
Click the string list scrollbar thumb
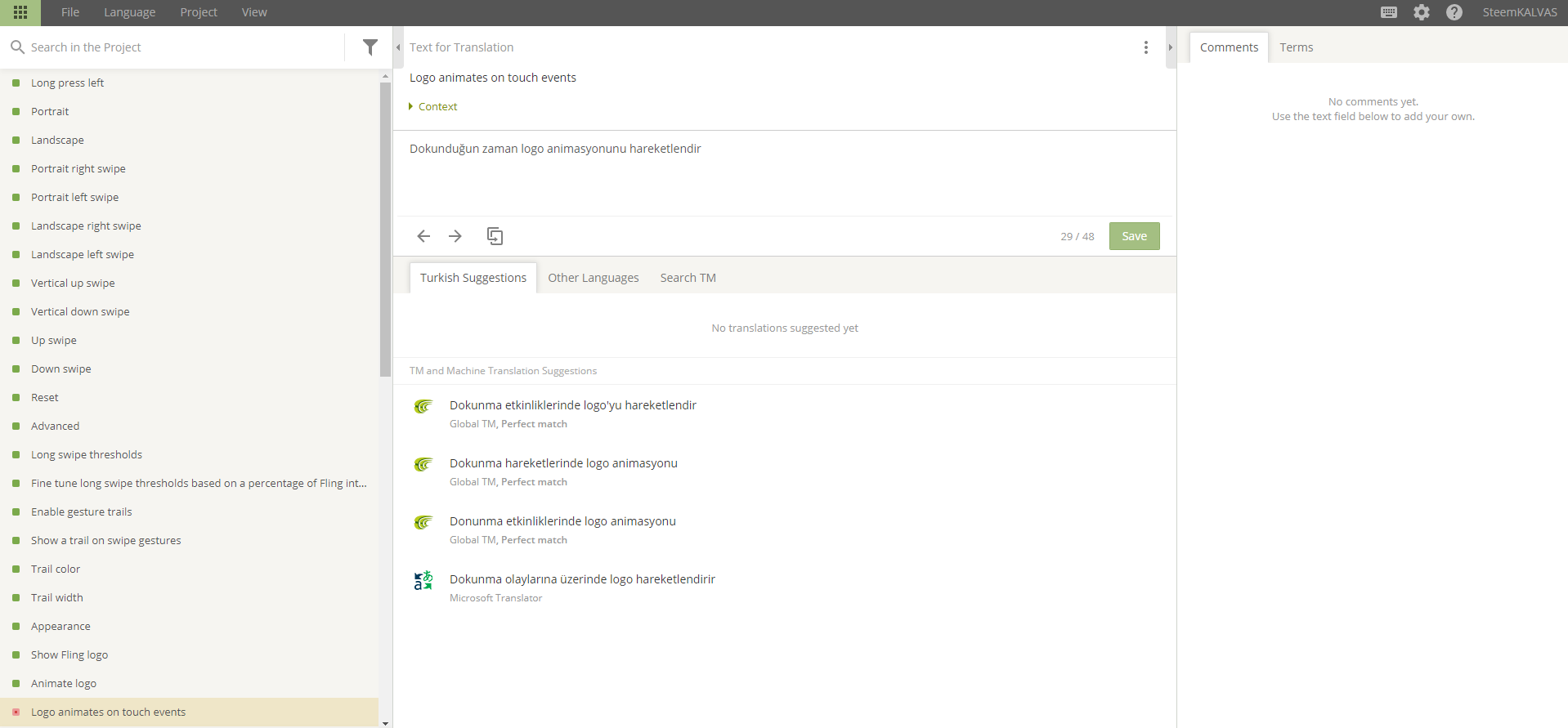(386, 230)
